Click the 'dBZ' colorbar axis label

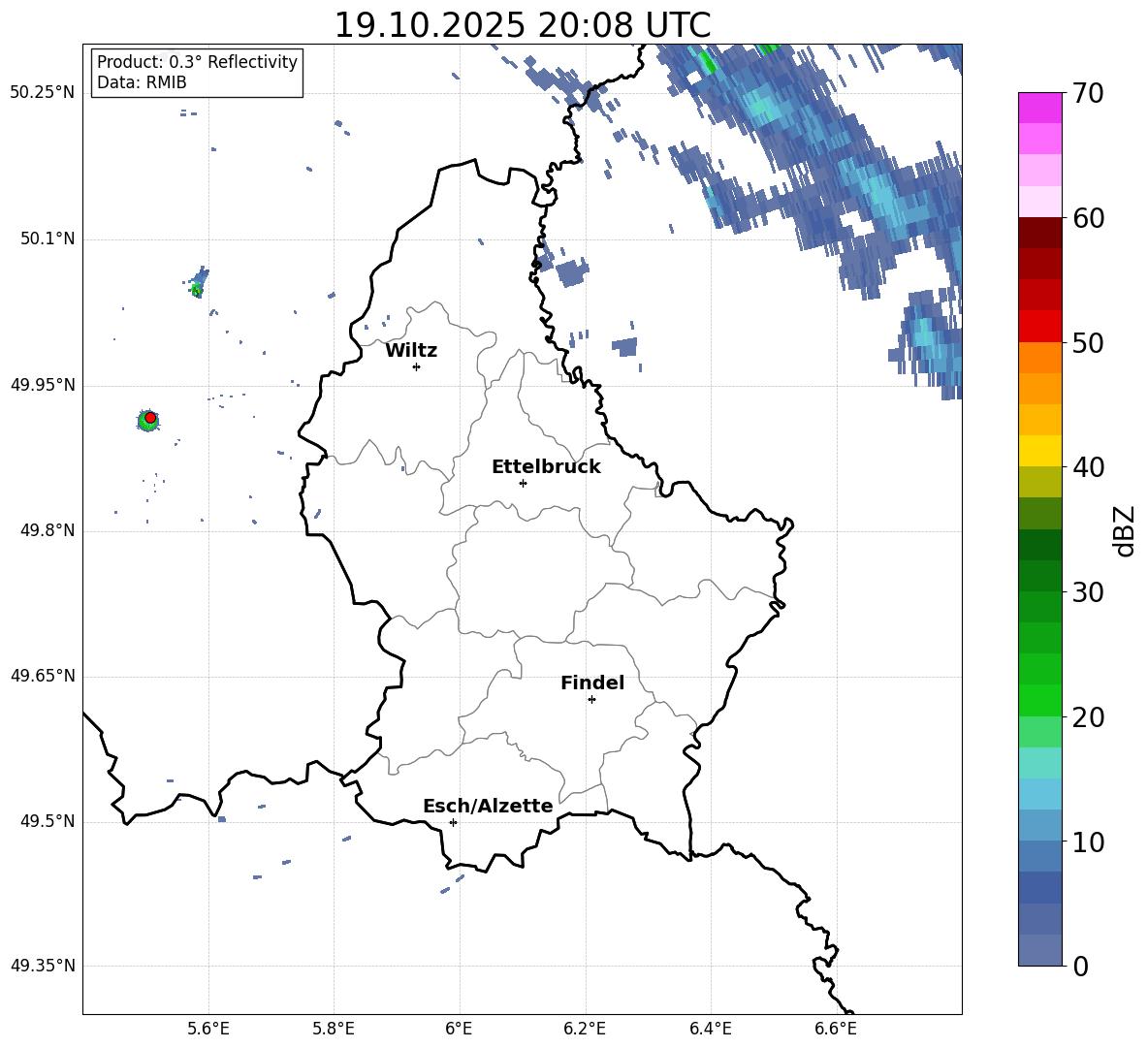(x=1124, y=530)
